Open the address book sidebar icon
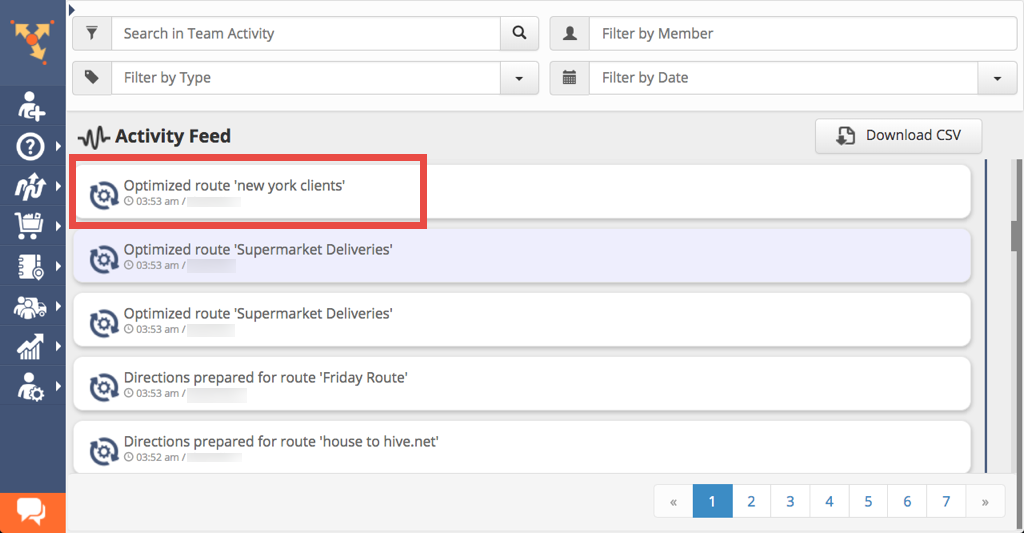 pyautogui.click(x=30, y=266)
